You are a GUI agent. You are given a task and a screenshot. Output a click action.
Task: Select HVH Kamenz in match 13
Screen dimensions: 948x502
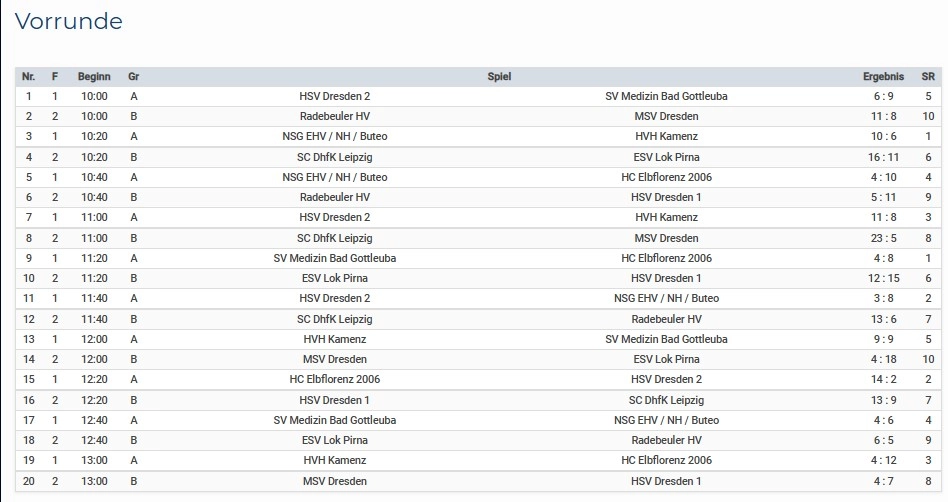334,339
